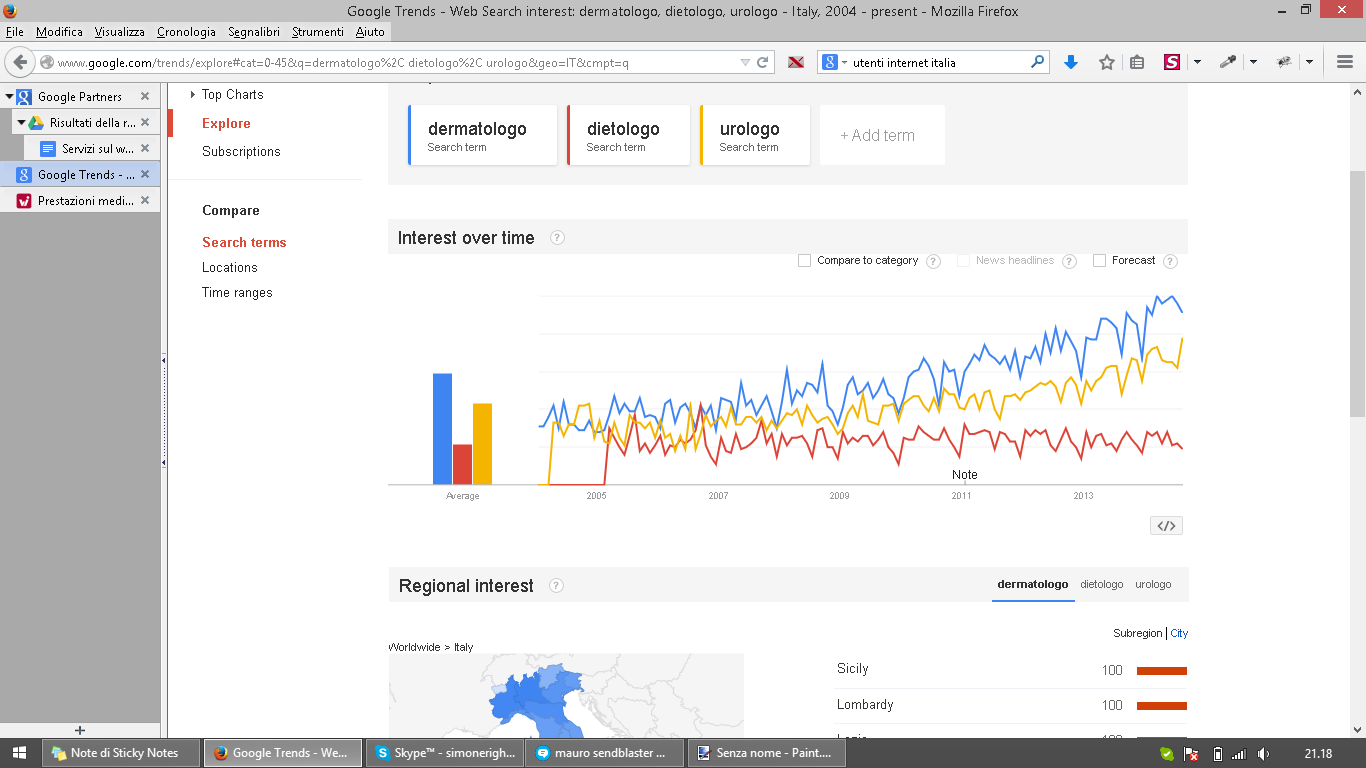Edit the dermatologo search term box

482,135
